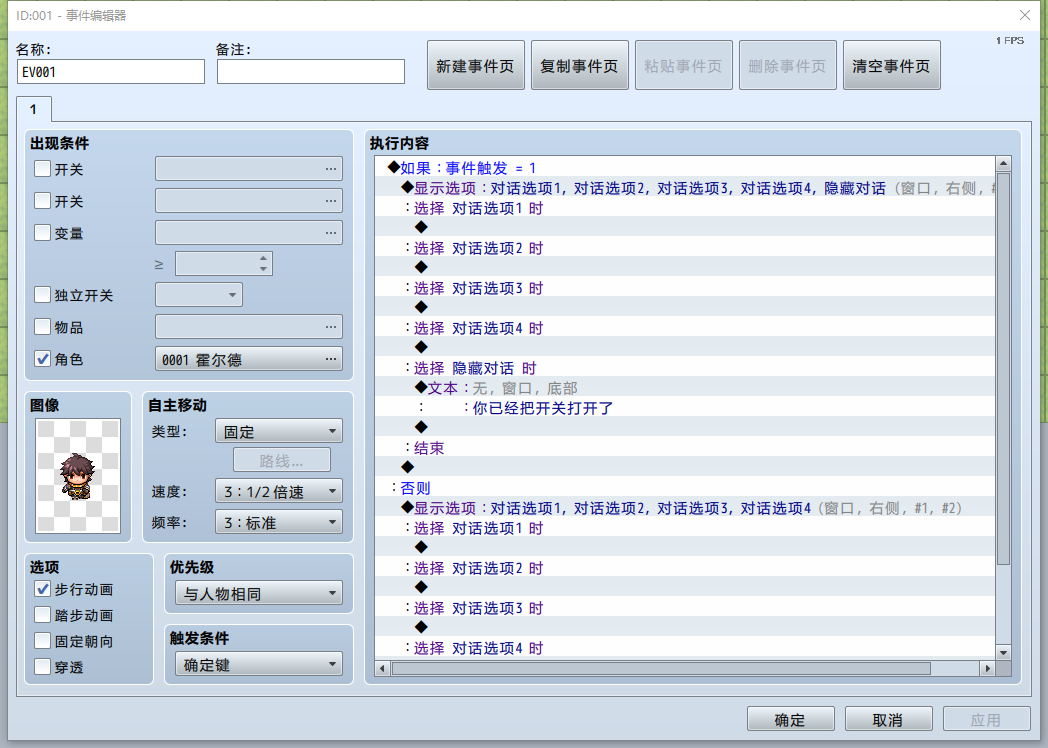Open the 速度 dropdown showing 1/2 倍速

279,491
